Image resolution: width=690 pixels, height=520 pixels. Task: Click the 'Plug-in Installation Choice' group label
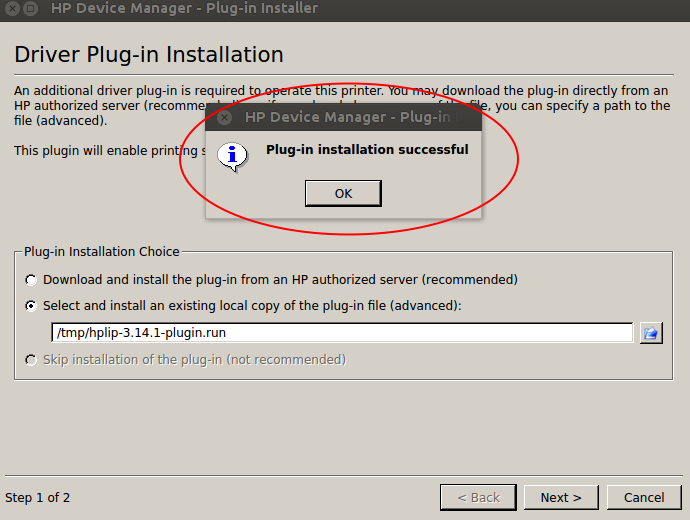[102, 252]
